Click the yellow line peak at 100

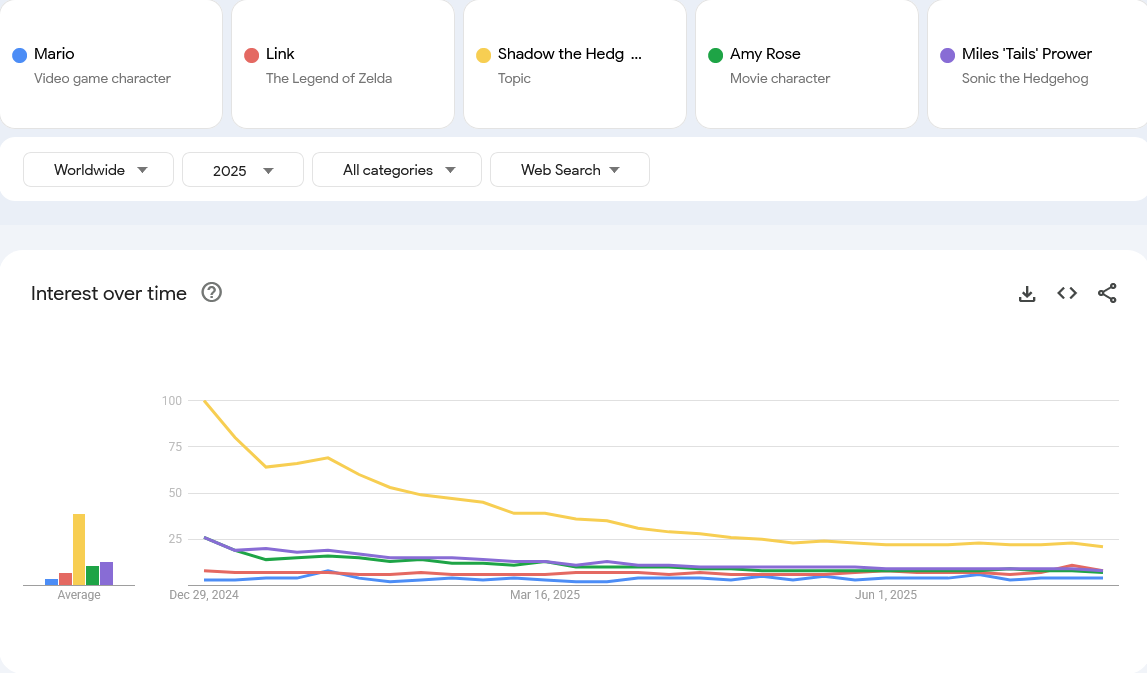(205, 401)
